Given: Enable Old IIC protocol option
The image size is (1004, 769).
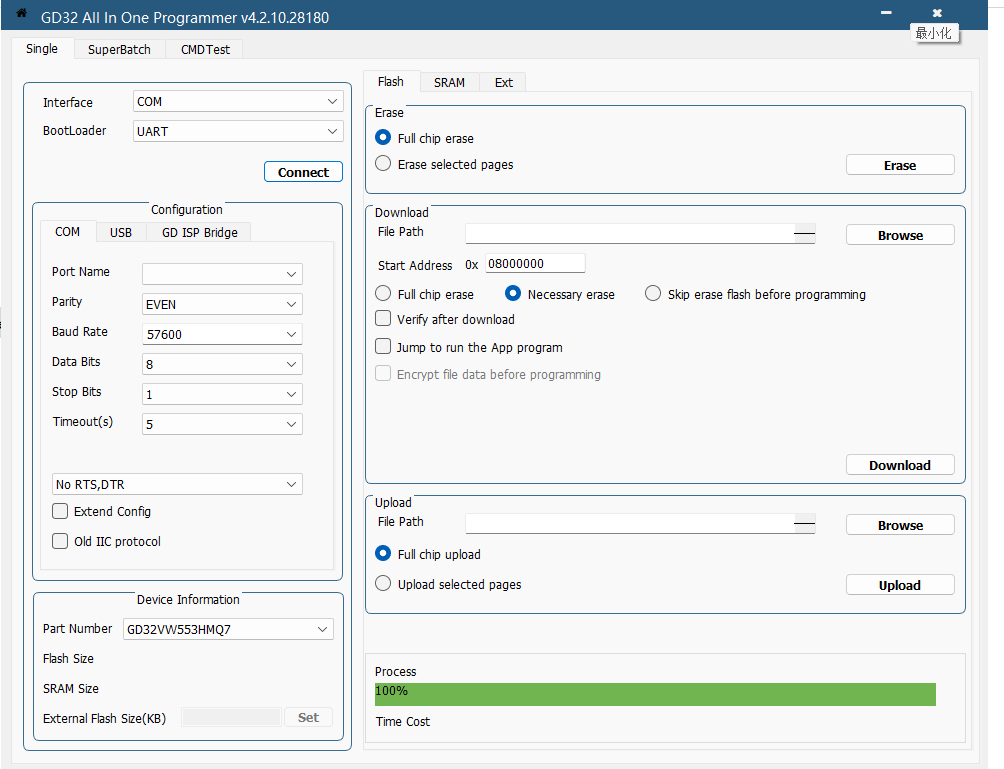Looking at the screenshot, I should (x=60, y=541).
